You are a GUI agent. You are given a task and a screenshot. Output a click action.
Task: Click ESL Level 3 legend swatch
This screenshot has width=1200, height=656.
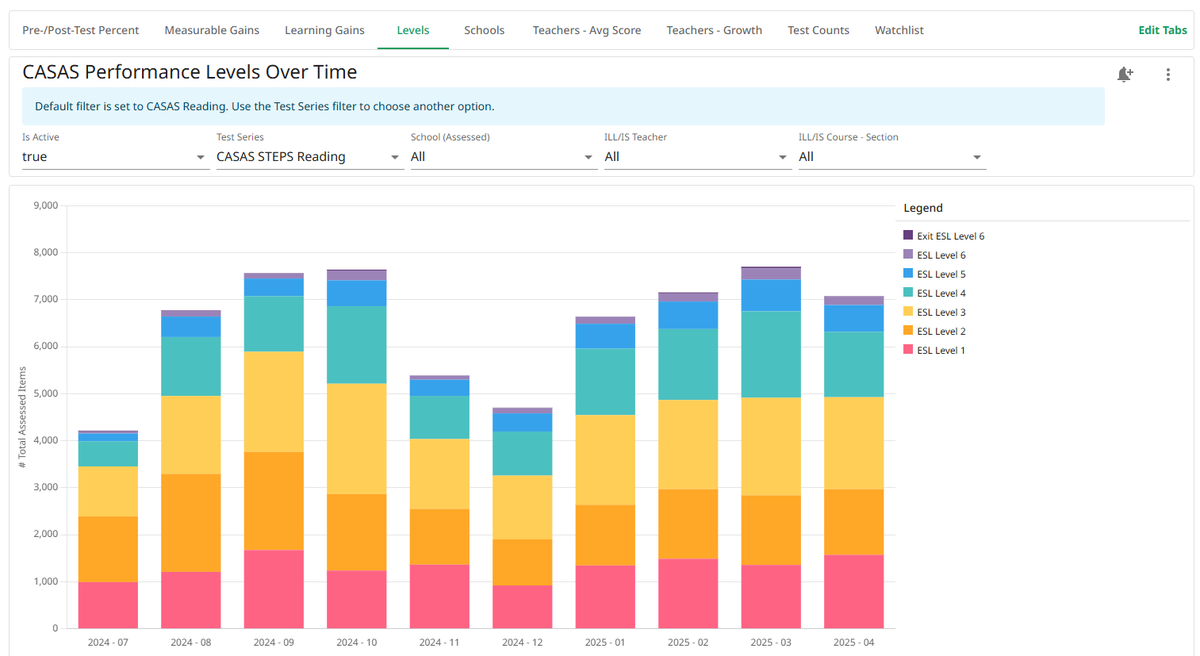[x=908, y=312]
